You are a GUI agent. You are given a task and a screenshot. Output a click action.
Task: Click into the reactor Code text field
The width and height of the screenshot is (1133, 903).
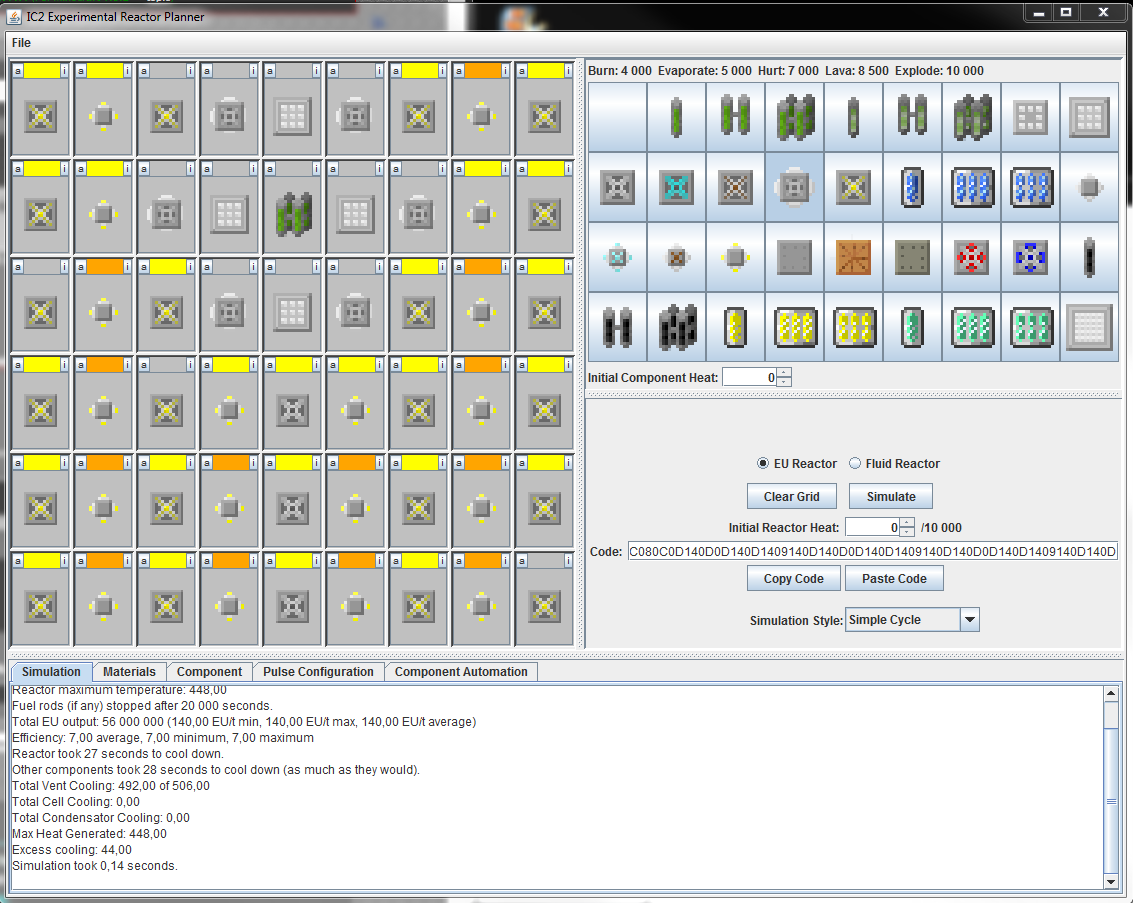tap(872, 552)
